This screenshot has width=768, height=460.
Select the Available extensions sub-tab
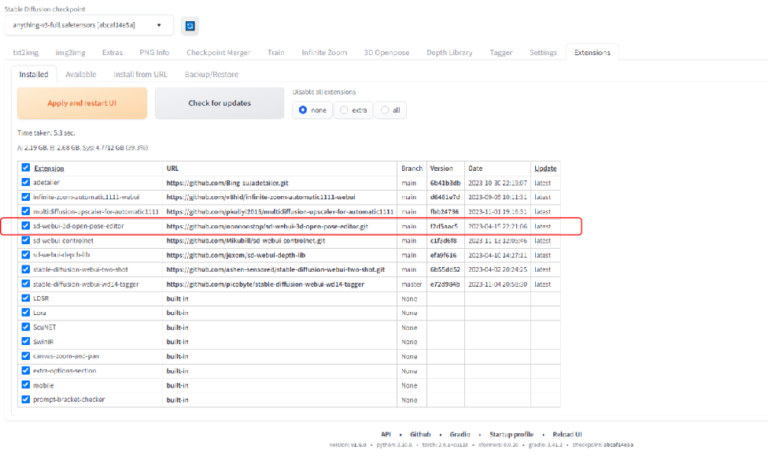tap(81, 74)
